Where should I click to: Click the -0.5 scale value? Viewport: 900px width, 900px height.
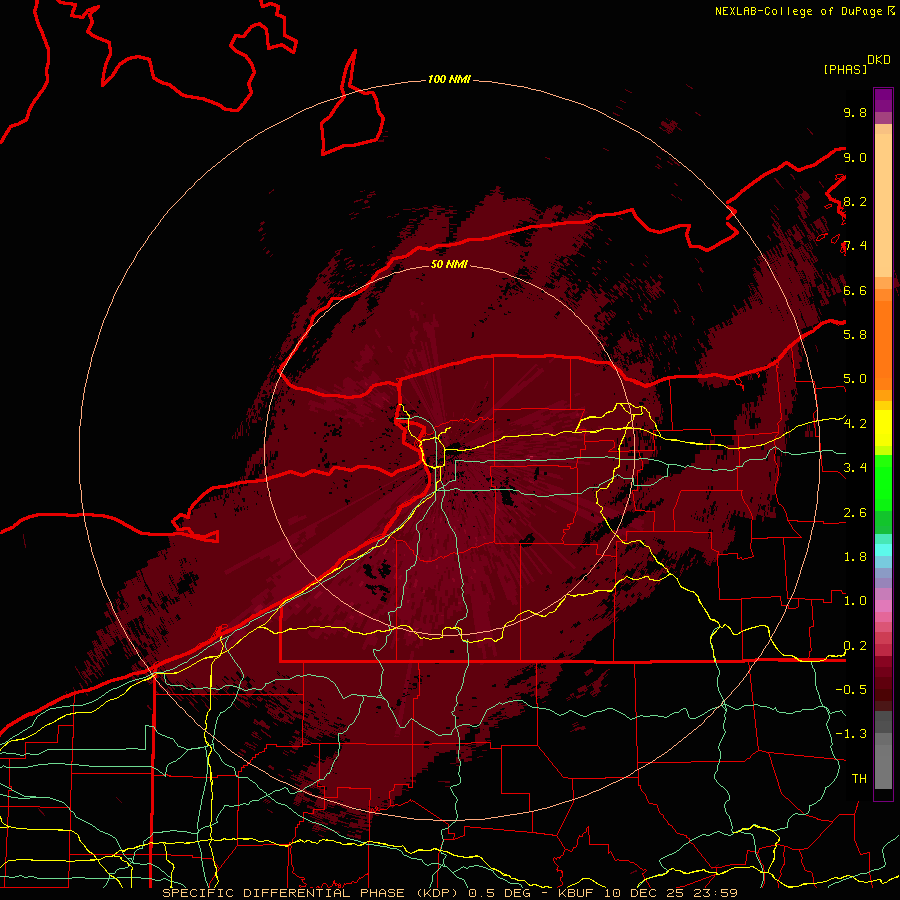pyautogui.click(x=851, y=689)
